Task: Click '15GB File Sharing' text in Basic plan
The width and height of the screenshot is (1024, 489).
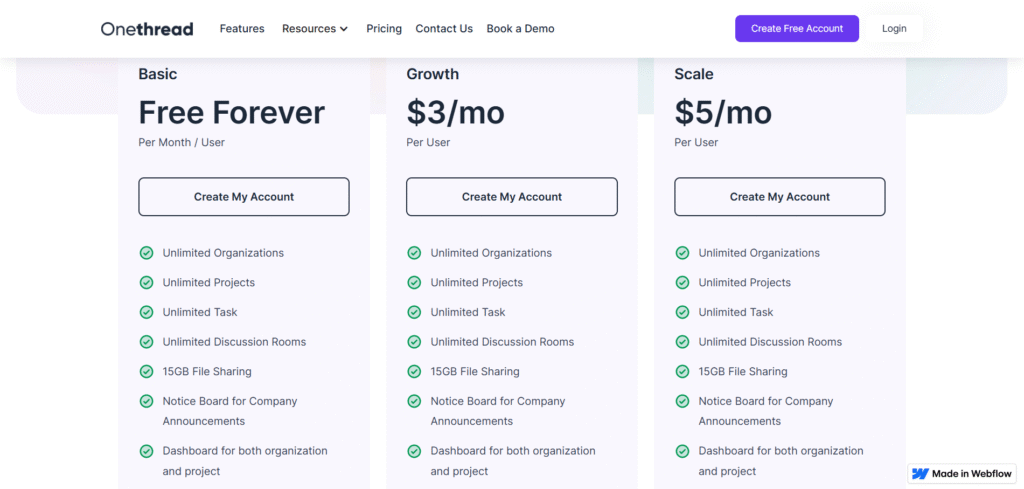Action: coord(207,371)
